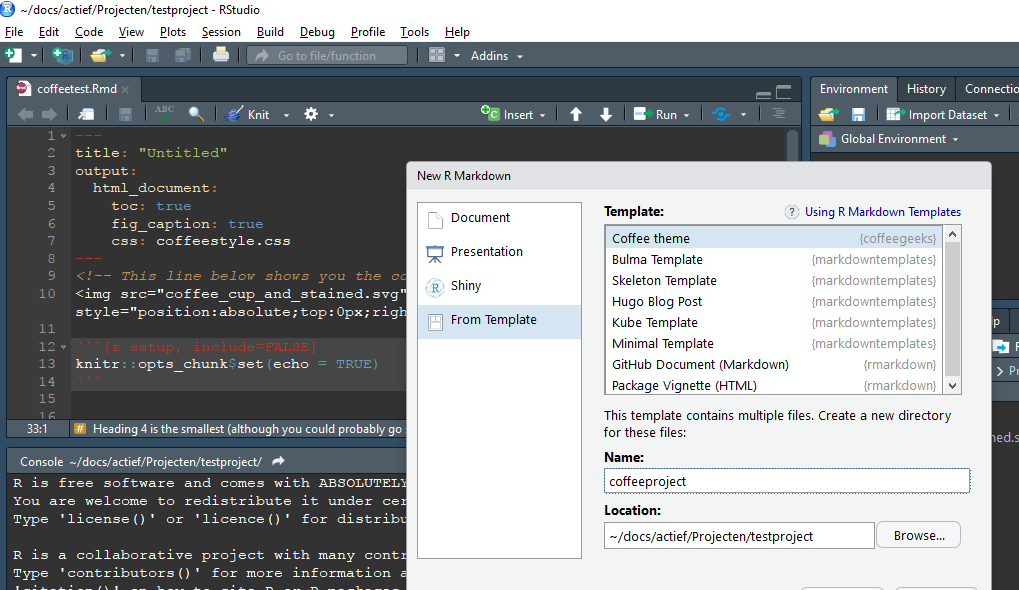Click the Go forward arrow in editor toolbar
The width and height of the screenshot is (1019, 590).
click(49, 114)
